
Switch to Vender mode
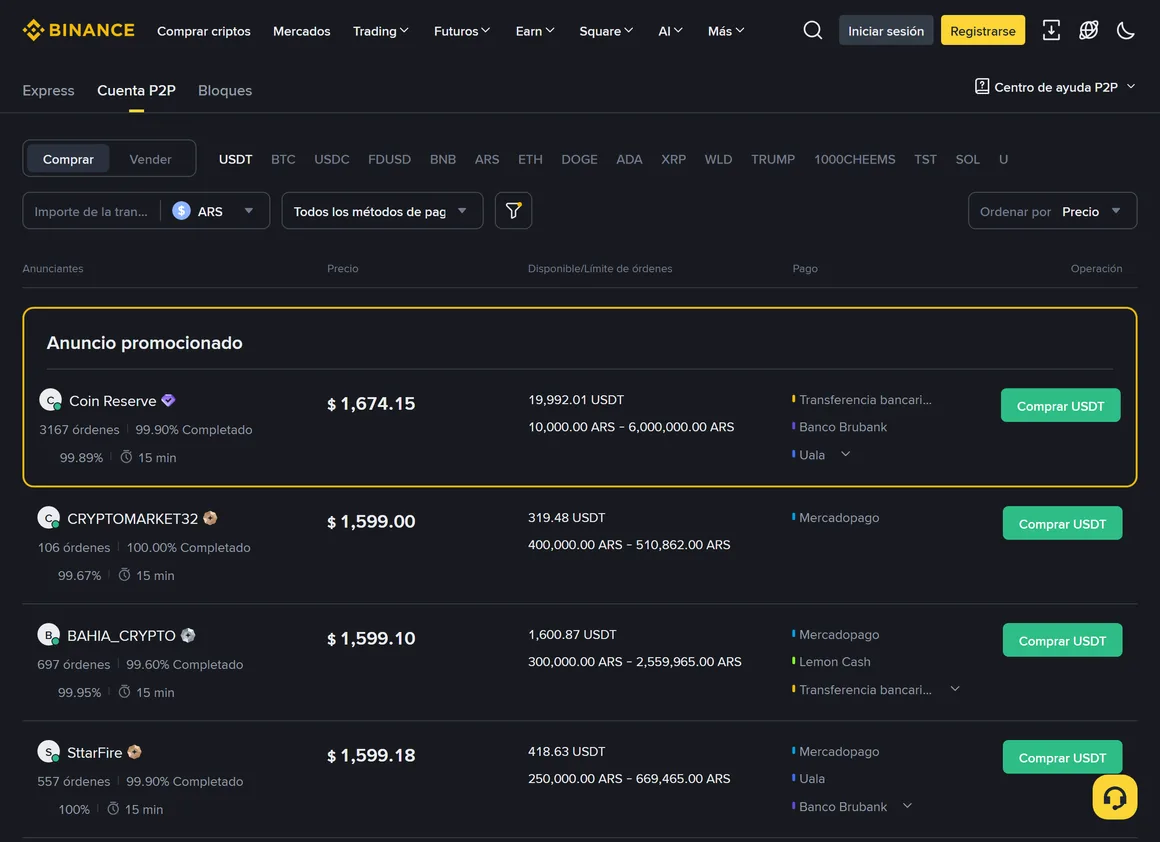click(x=150, y=159)
